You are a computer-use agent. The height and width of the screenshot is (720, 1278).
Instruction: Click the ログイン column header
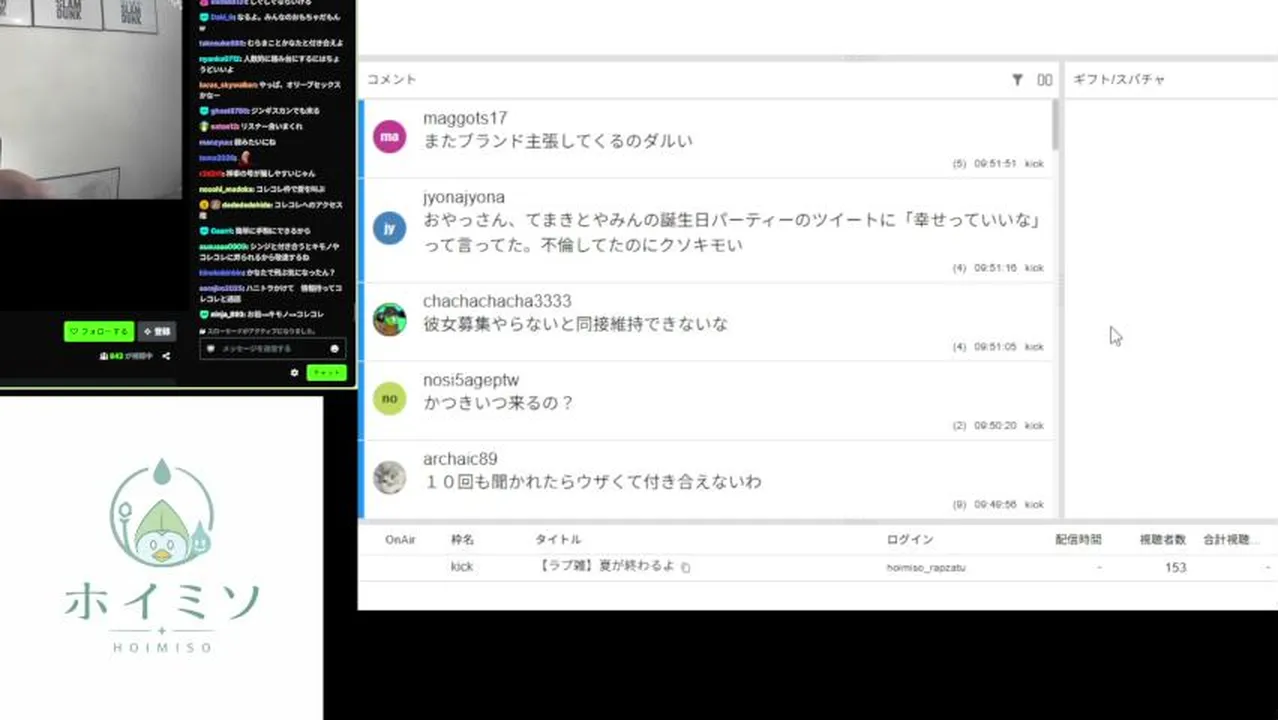[910, 540]
